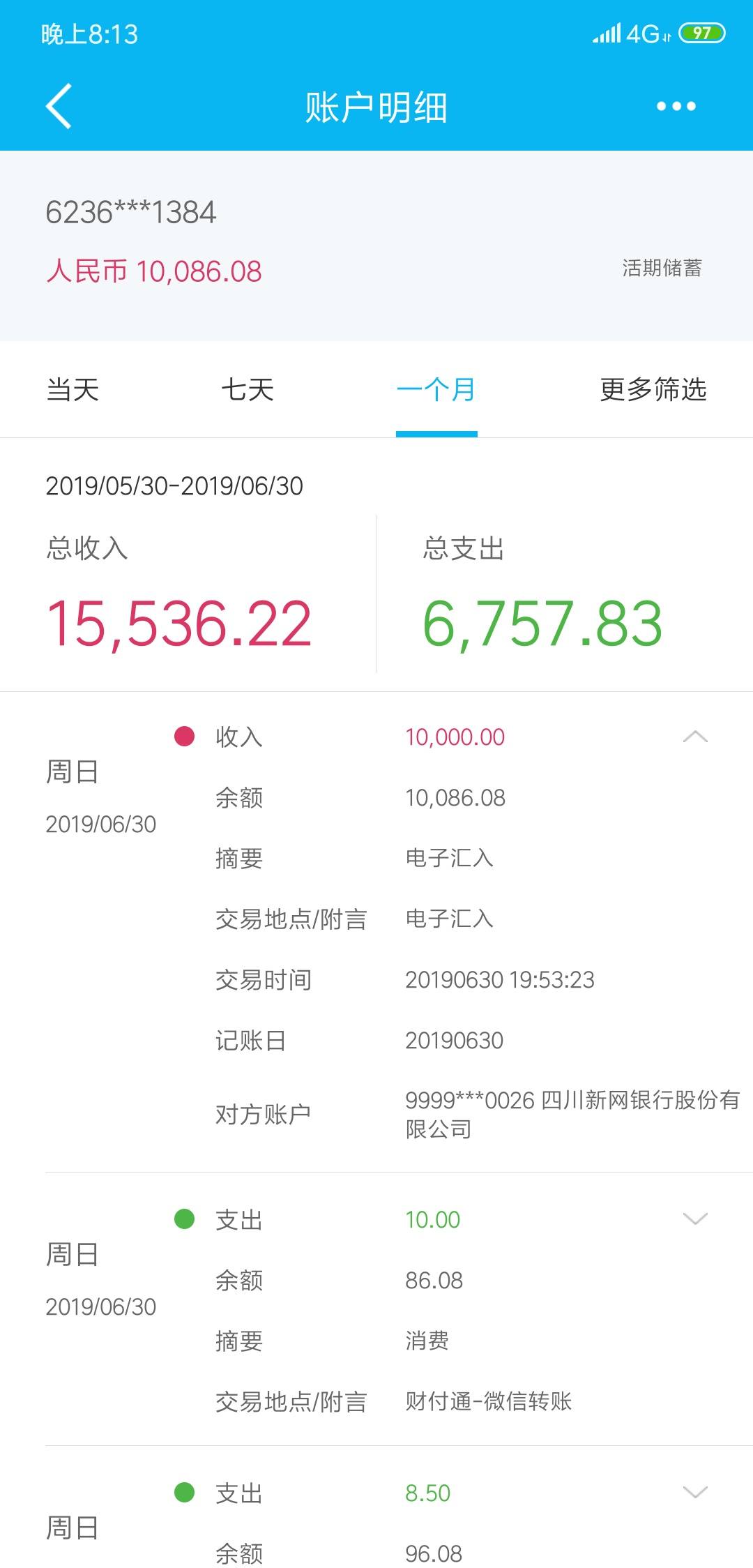Collapse the 10,000.00 income entry chevron

pos(695,737)
